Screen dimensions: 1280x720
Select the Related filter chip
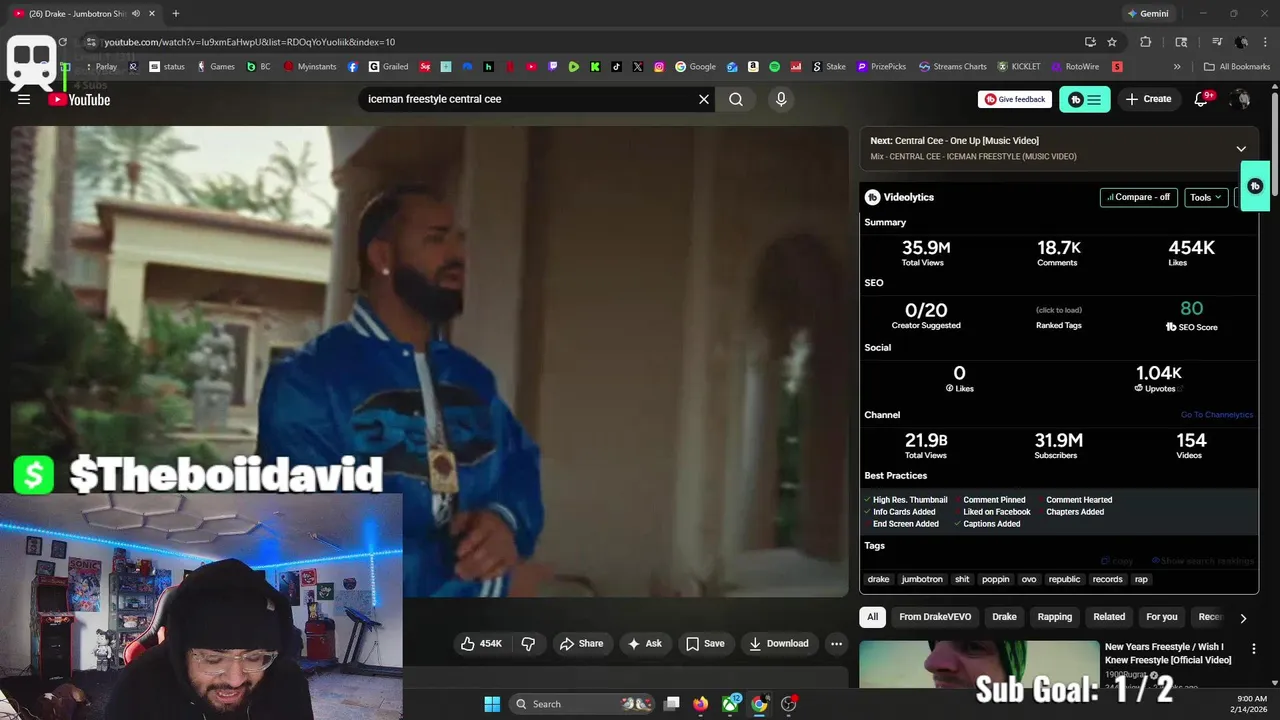point(1109,617)
